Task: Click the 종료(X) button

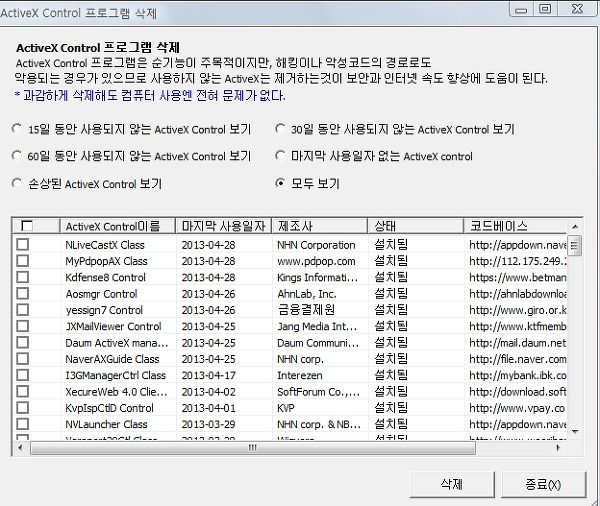Action: tap(543, 485)
